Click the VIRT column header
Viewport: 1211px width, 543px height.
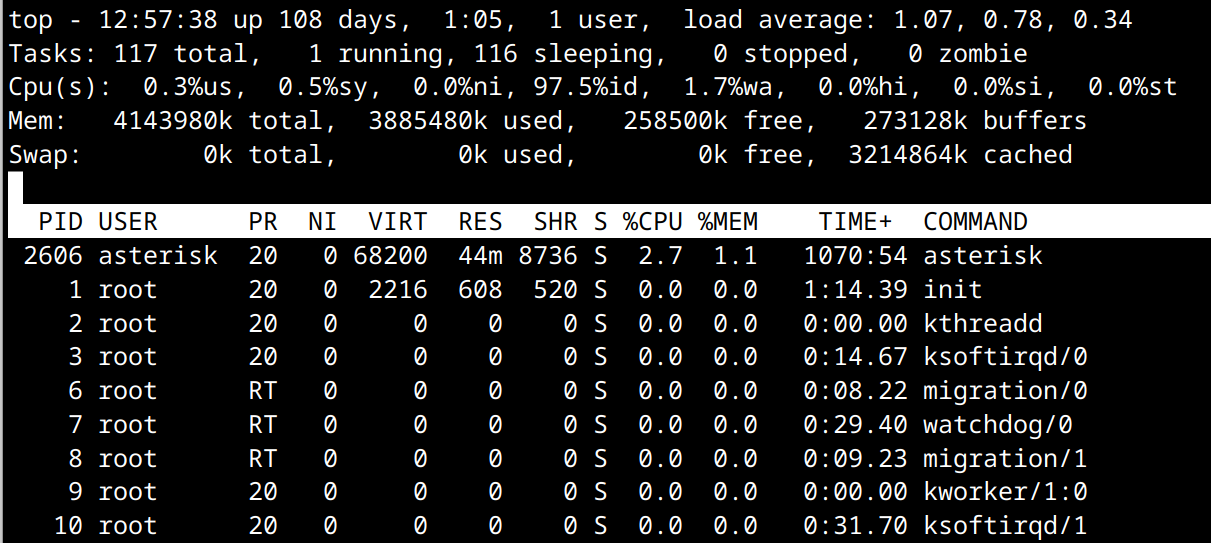(397, 222)
